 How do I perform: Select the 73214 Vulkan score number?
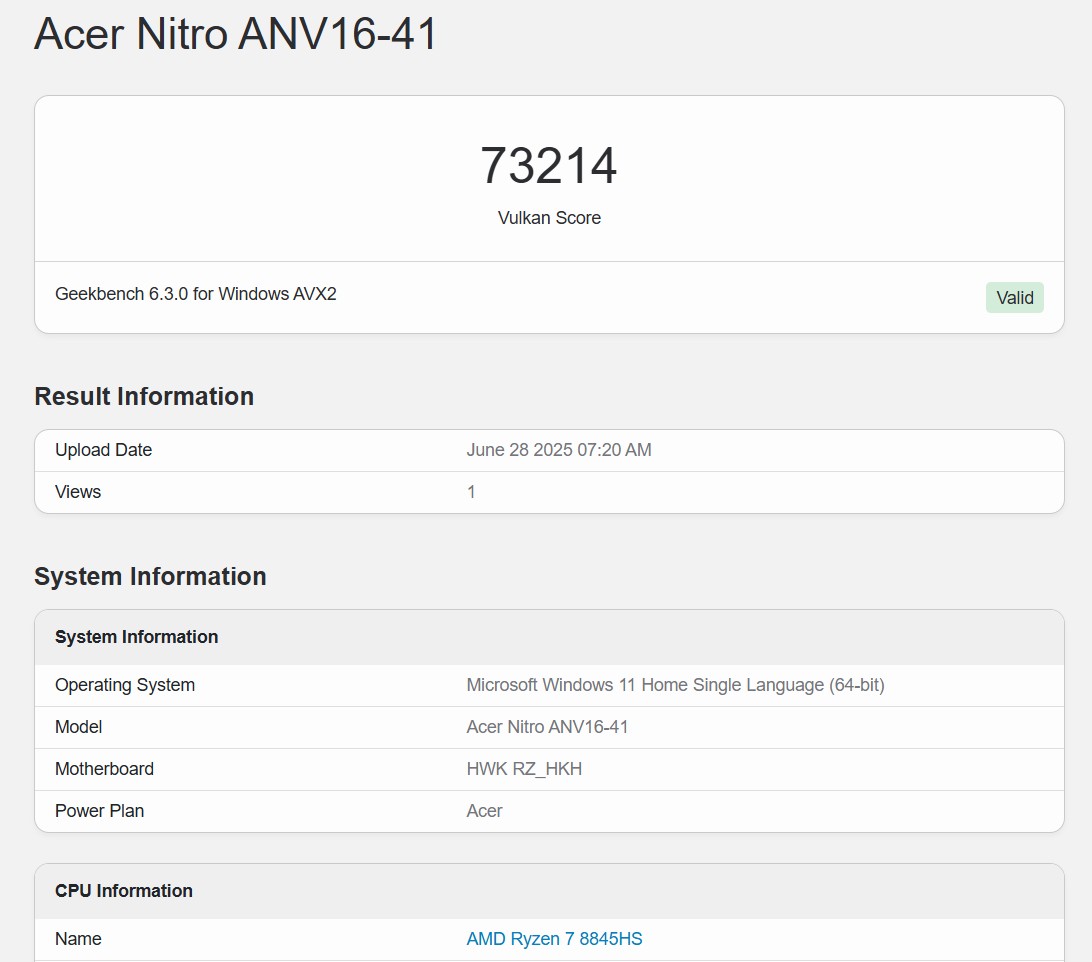click(549, 166)
